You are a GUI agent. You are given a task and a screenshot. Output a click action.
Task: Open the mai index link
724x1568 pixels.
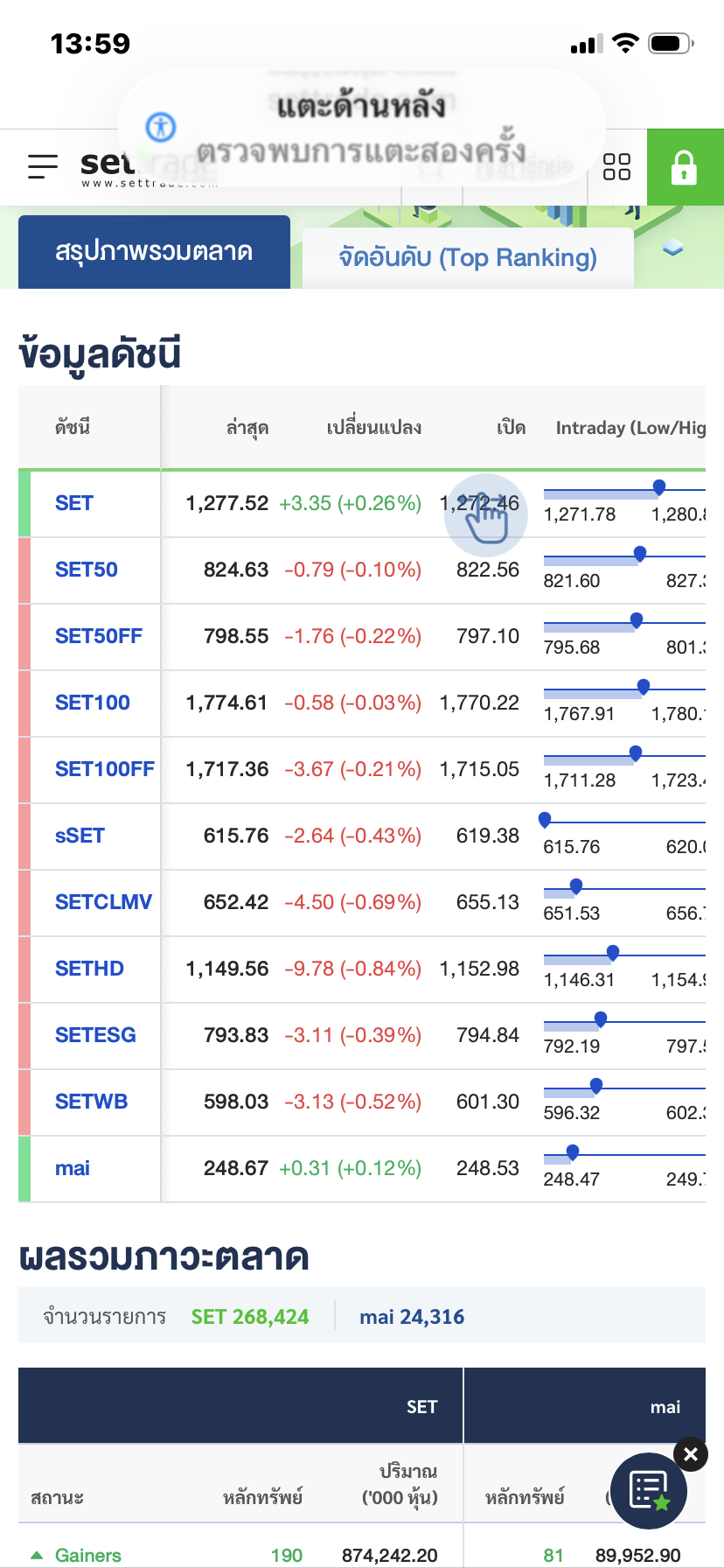point(73,1168)
